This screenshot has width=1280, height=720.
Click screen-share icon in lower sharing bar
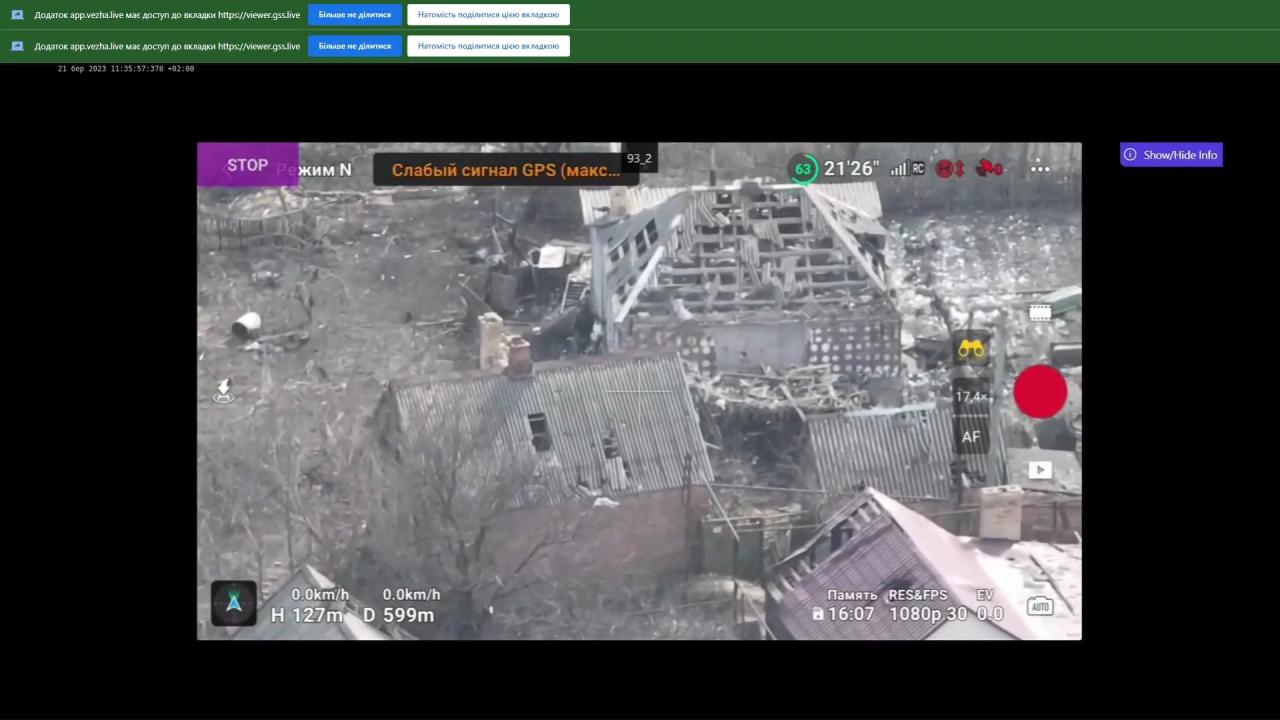click(17, 46)
